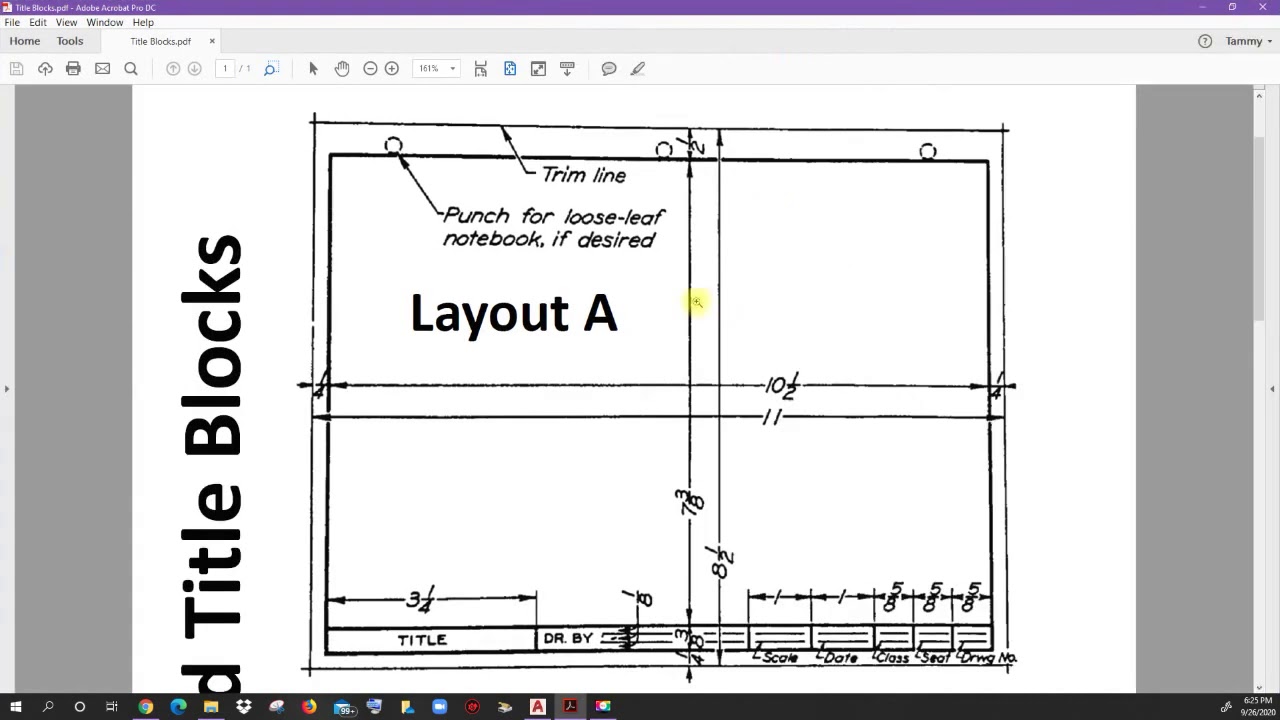Open the Window menu
The width and height of the screenshot is (1280, 720).
point(104,22)
